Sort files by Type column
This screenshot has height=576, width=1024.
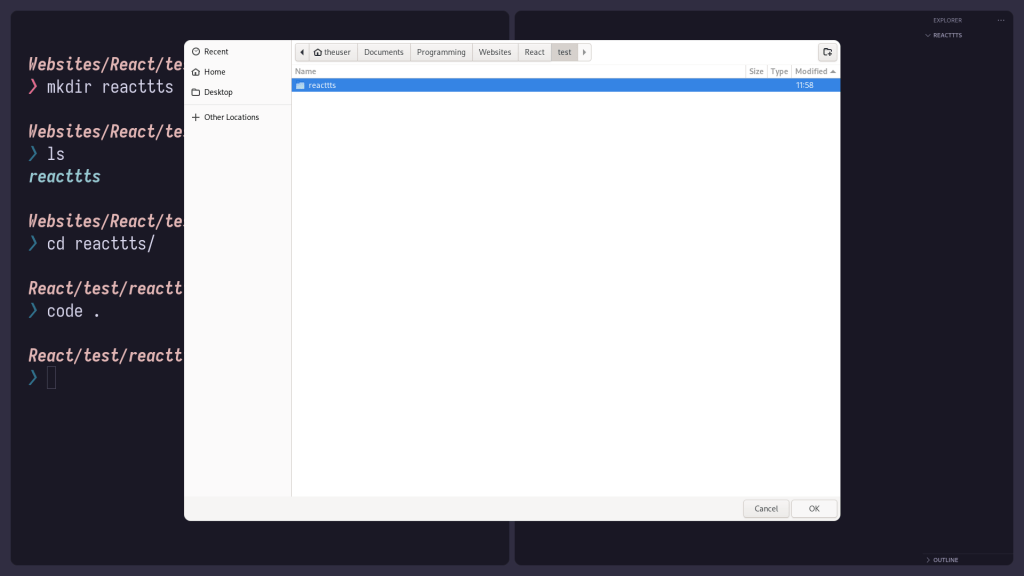coord(779,72)
